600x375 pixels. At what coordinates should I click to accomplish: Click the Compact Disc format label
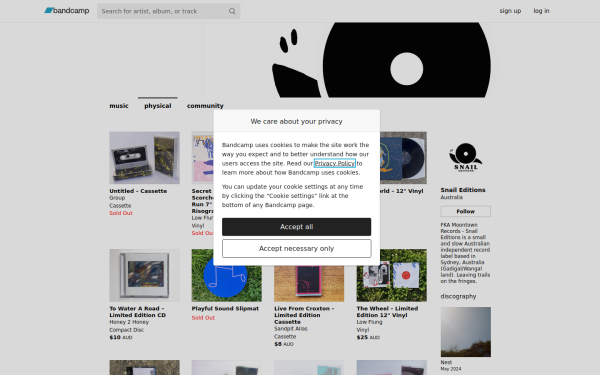127,330
